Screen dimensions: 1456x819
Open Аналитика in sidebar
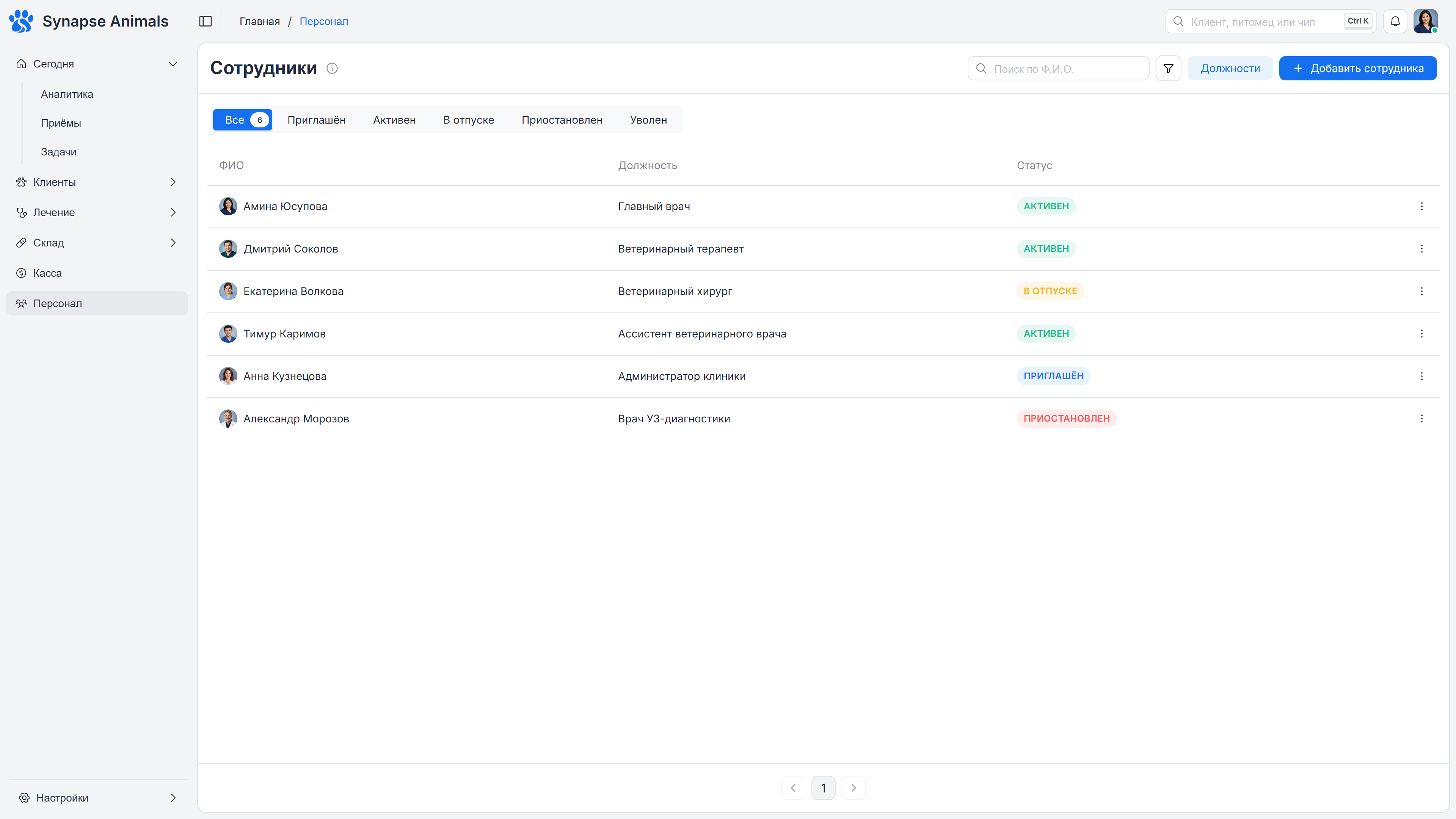pos(67,94)
